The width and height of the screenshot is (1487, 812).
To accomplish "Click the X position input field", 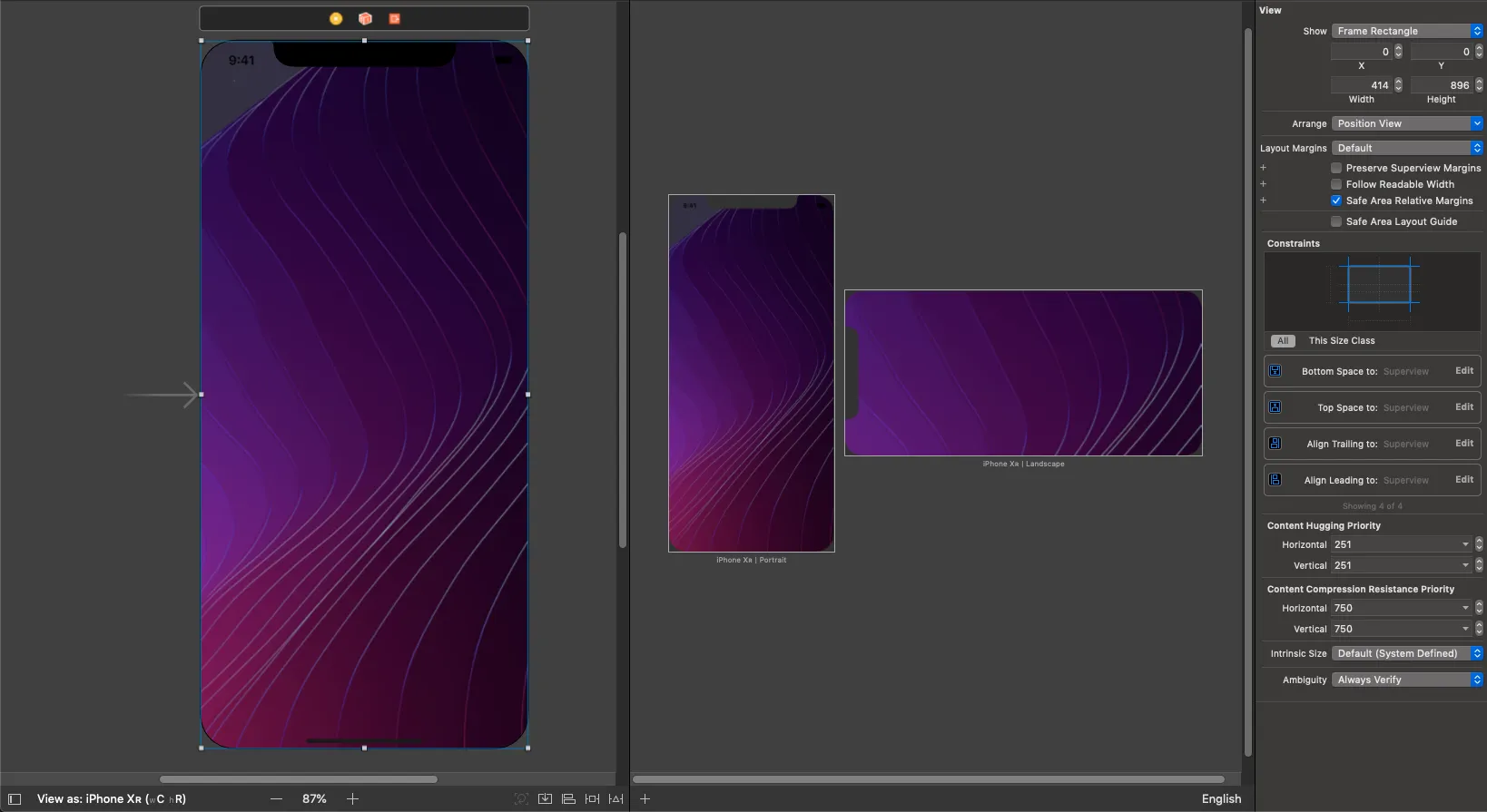I will pyautogui.click(x=1362, y=52).
